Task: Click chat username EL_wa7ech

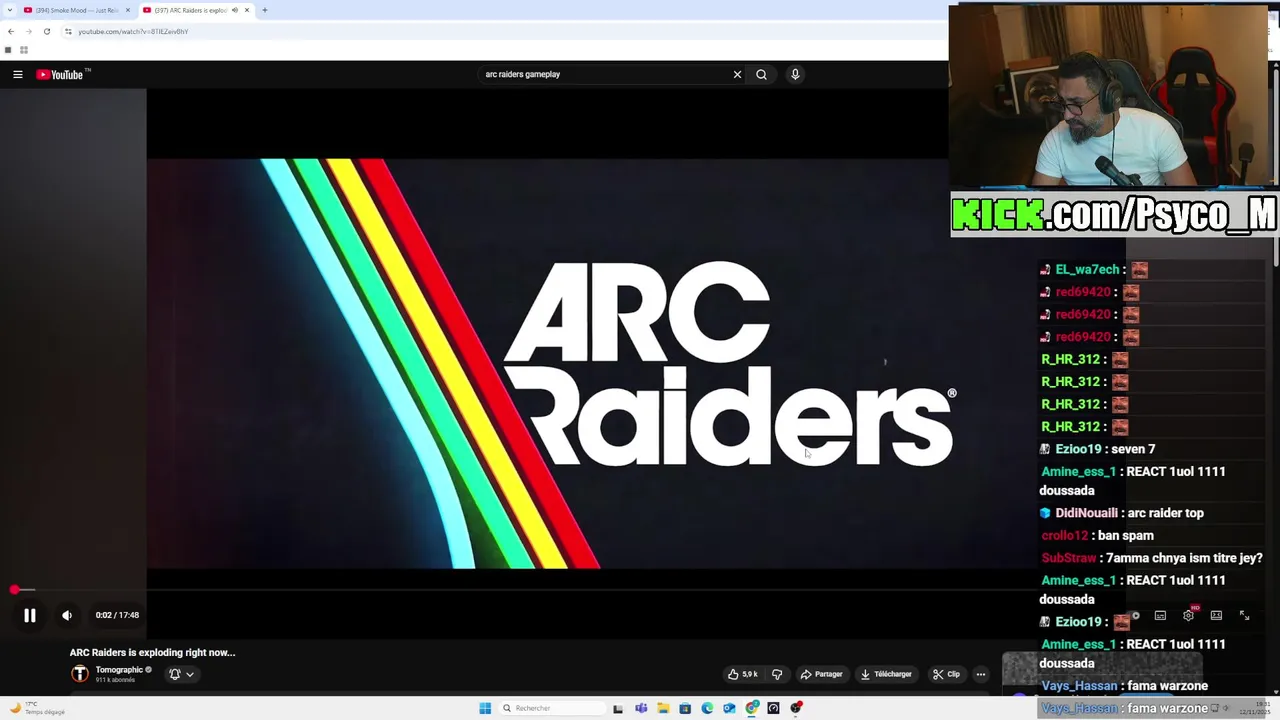Action: point(1087,269)
